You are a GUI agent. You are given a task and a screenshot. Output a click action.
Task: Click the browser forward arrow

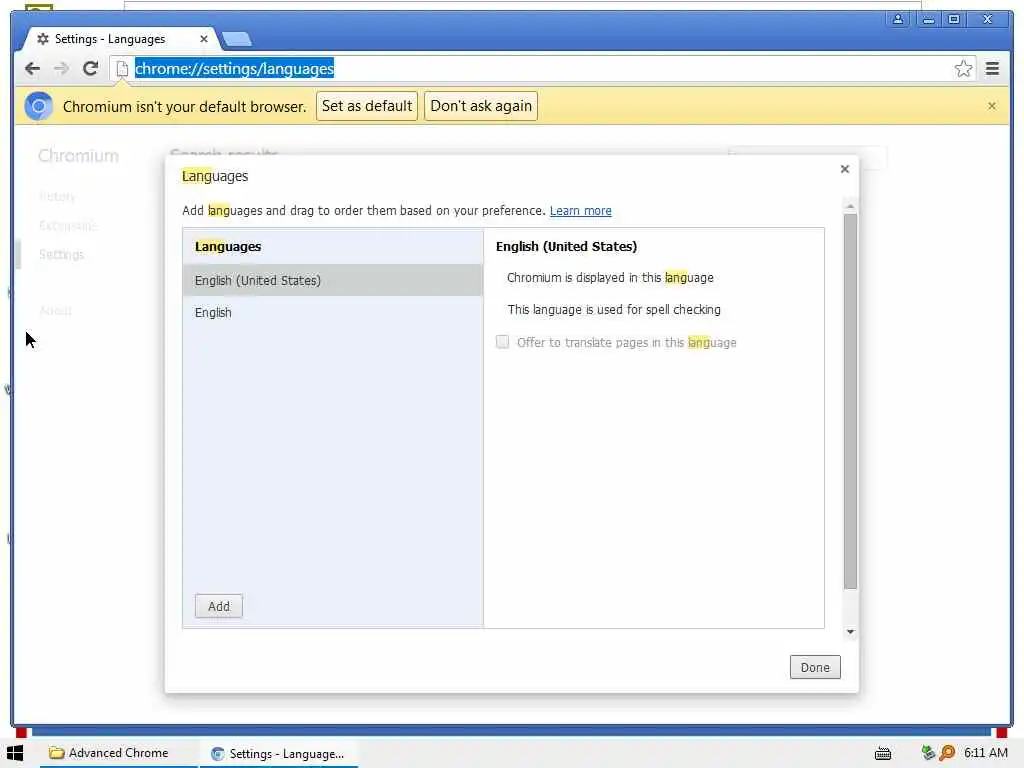coord(61,69)
